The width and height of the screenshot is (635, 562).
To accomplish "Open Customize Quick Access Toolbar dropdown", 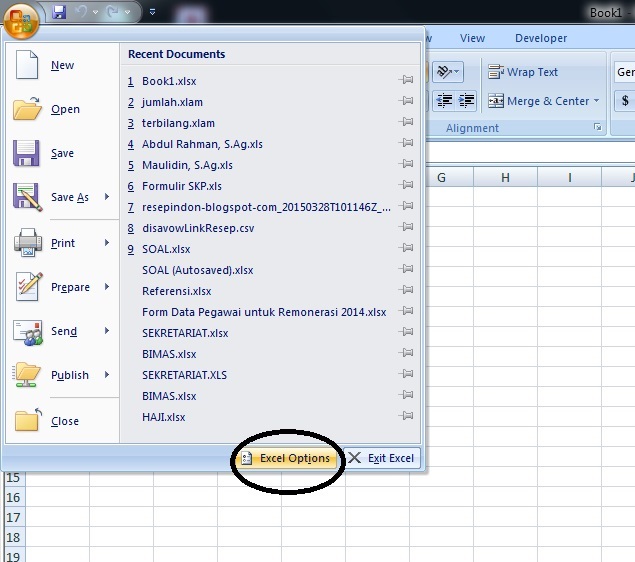I will [x=152, y=12].
